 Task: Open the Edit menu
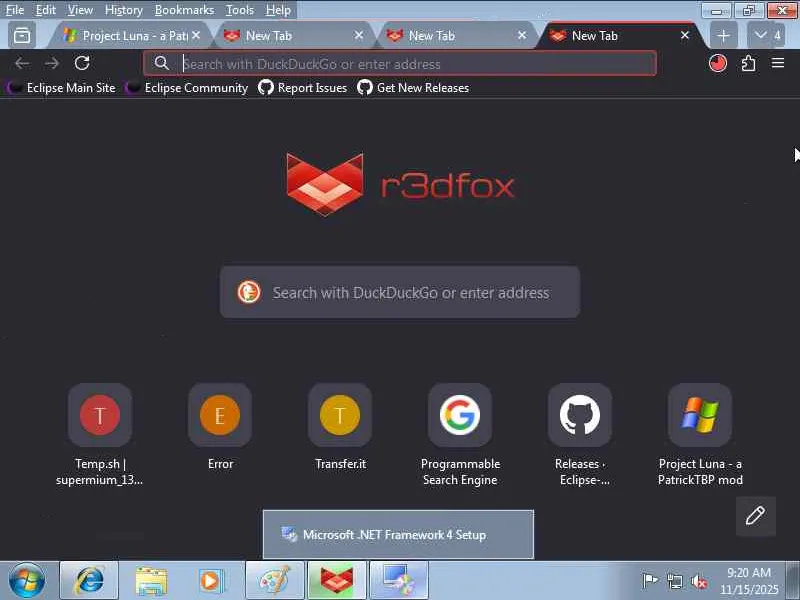tap(45, 10)
